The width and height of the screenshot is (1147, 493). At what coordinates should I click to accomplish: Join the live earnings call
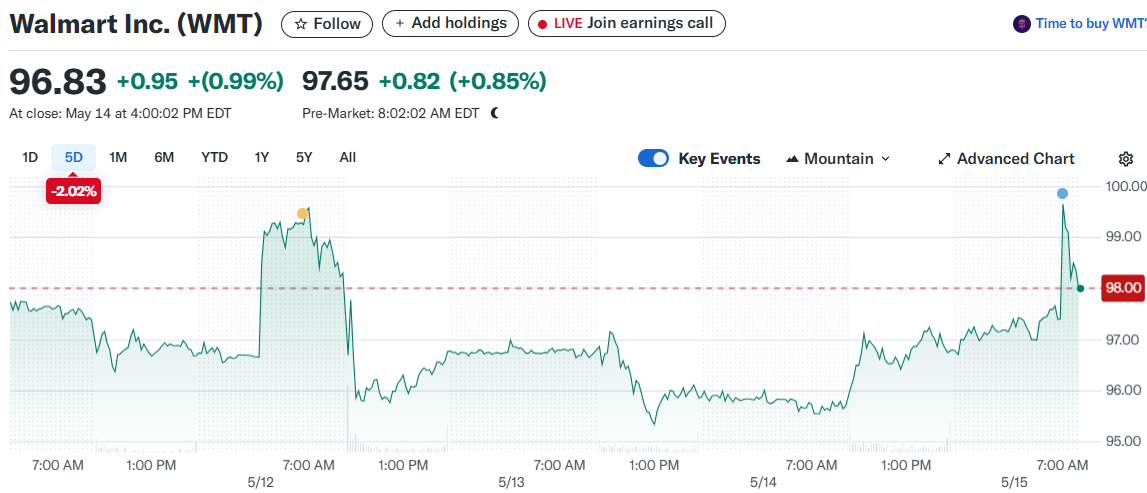(x=626, y=23)
